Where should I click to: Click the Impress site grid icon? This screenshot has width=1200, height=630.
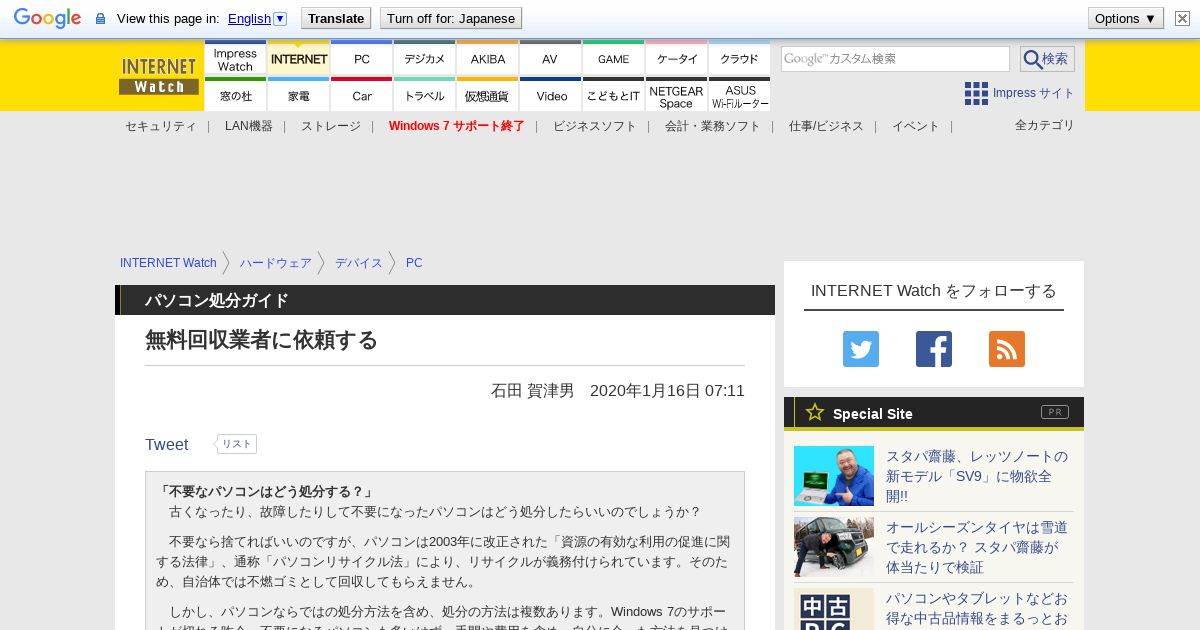pyautogui.click(x=976, y=93)
